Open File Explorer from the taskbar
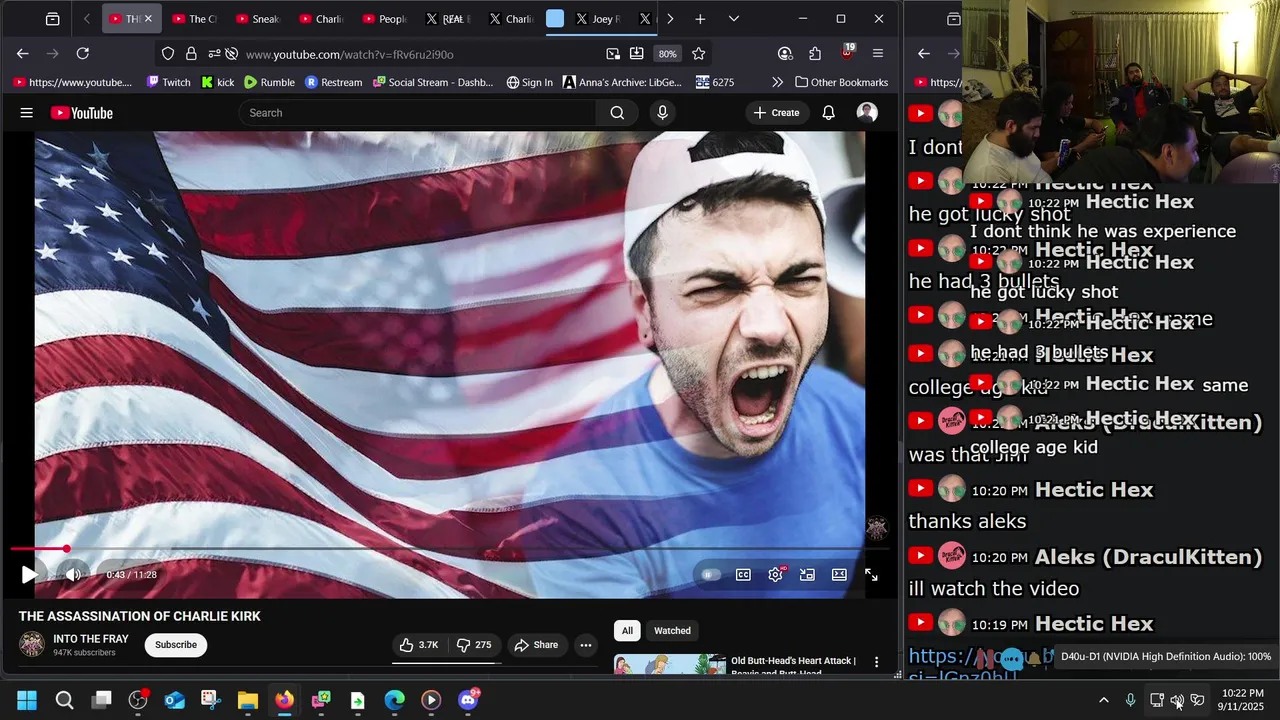Viewport: 1280px width, 720px height. click(x=248, y=700)
